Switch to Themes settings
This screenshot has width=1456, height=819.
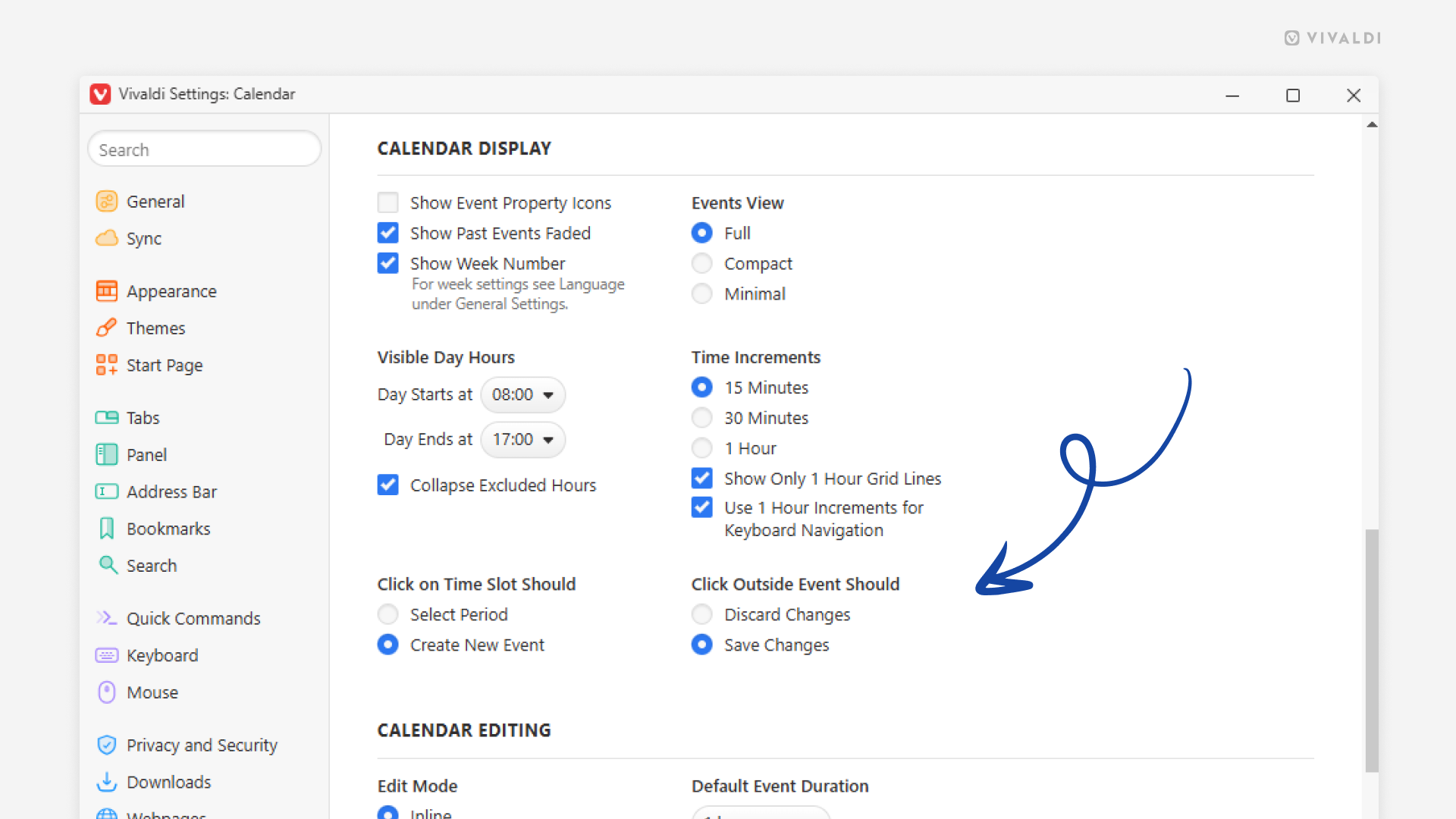coord(155,328)
